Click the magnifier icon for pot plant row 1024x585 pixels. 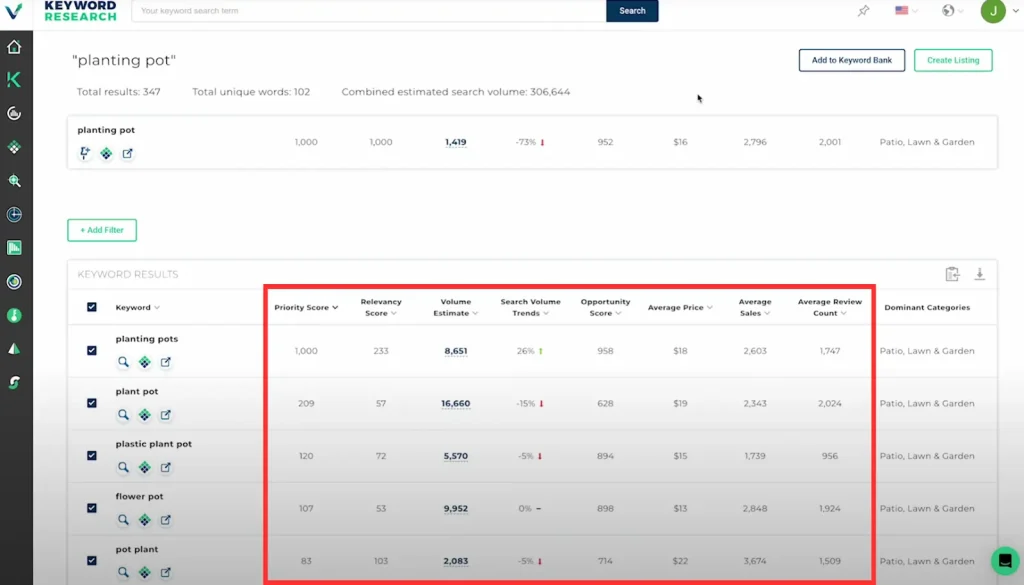(x=123, y=572)
